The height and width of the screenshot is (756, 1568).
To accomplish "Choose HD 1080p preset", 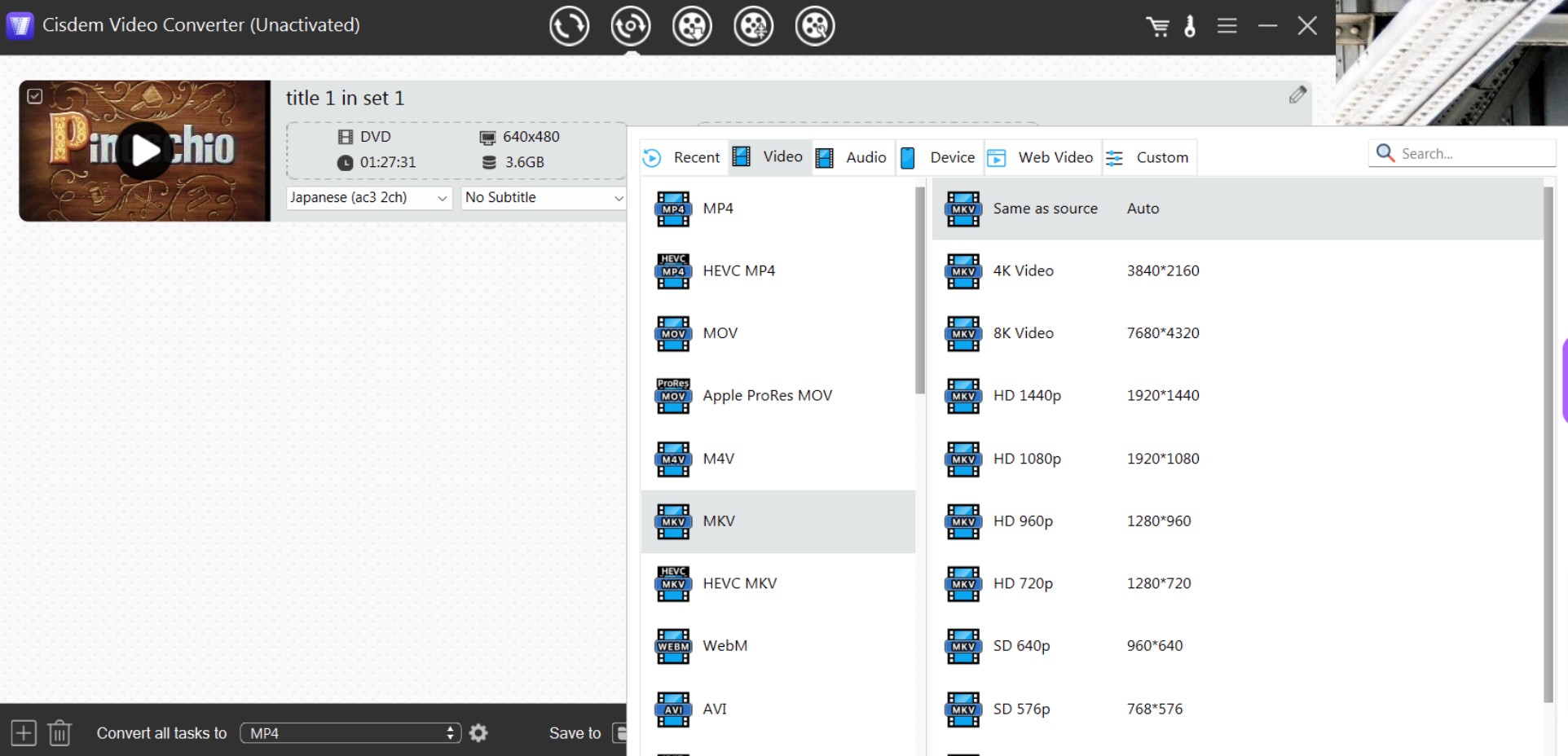I will (x=1237, y=459).
